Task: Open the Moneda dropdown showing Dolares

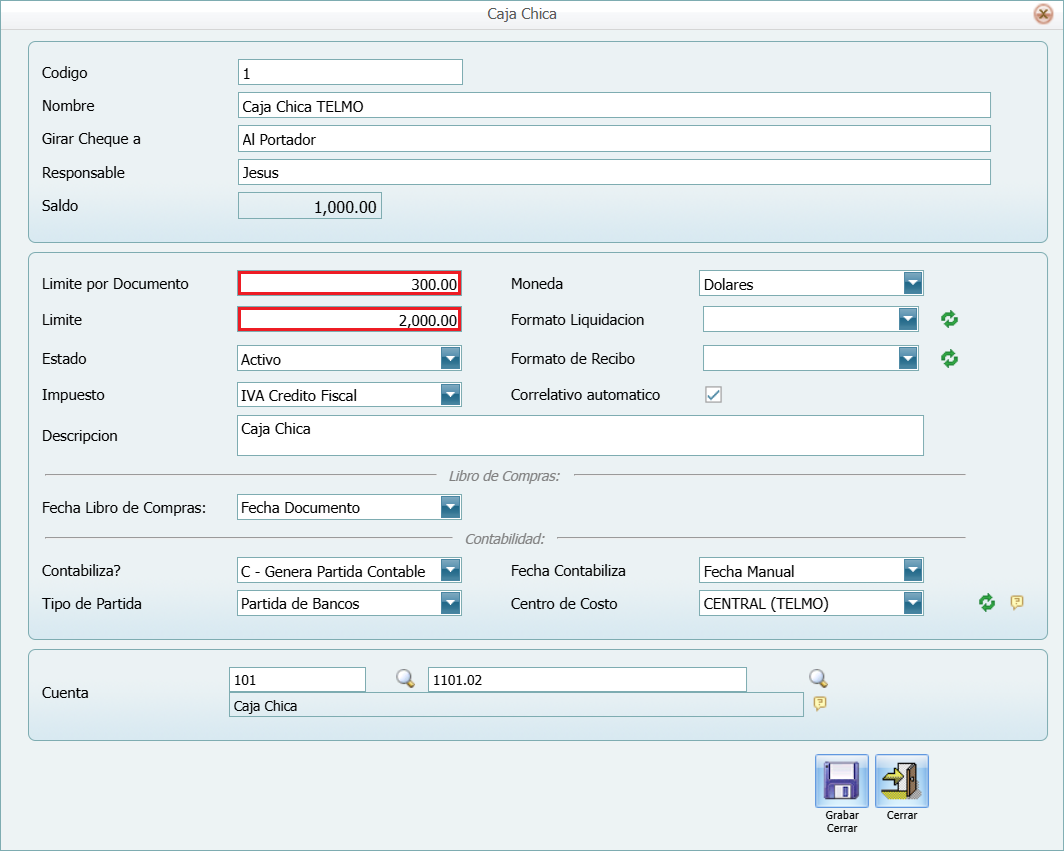Action: [911, 284]
